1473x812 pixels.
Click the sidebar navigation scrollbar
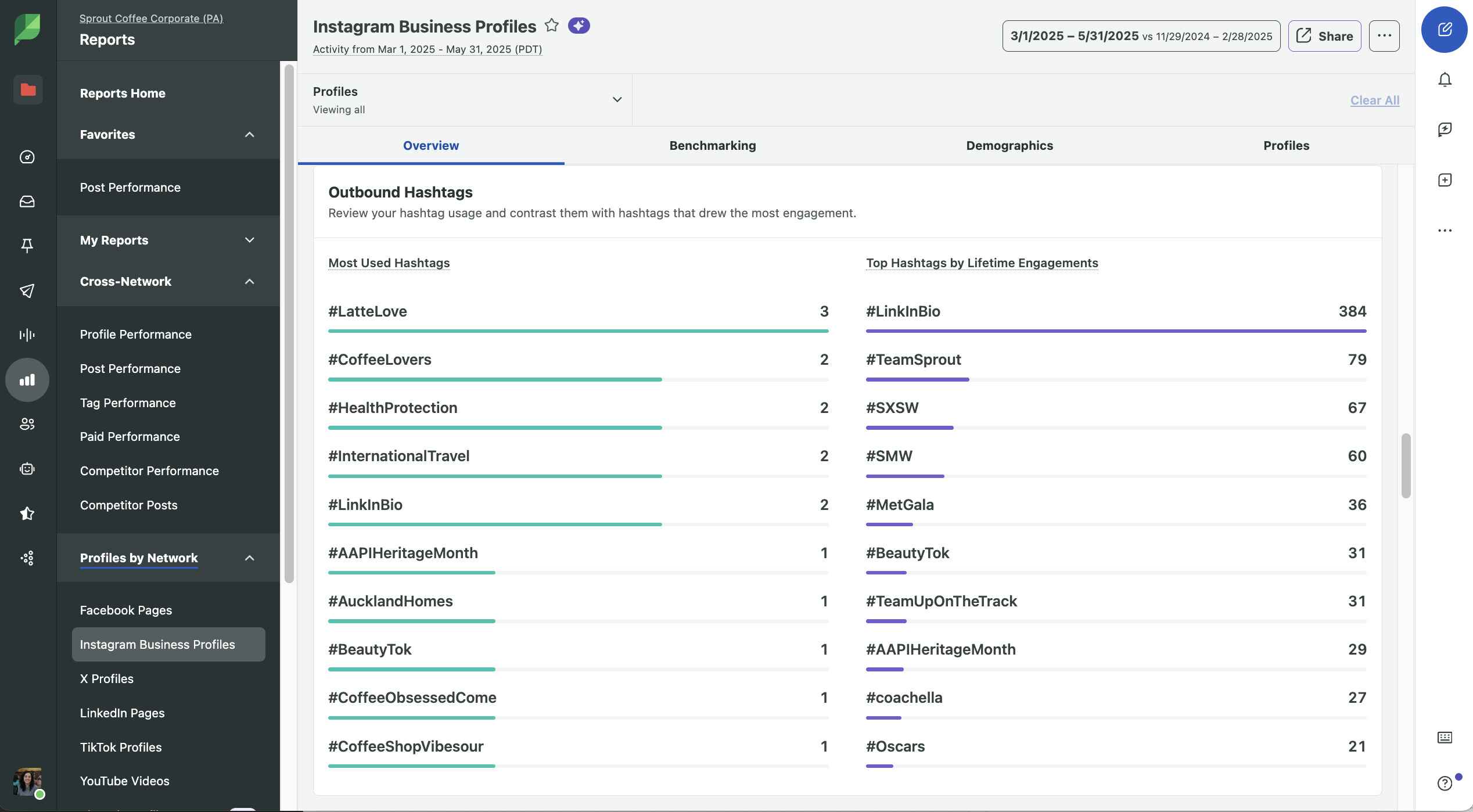pos(289,324)
